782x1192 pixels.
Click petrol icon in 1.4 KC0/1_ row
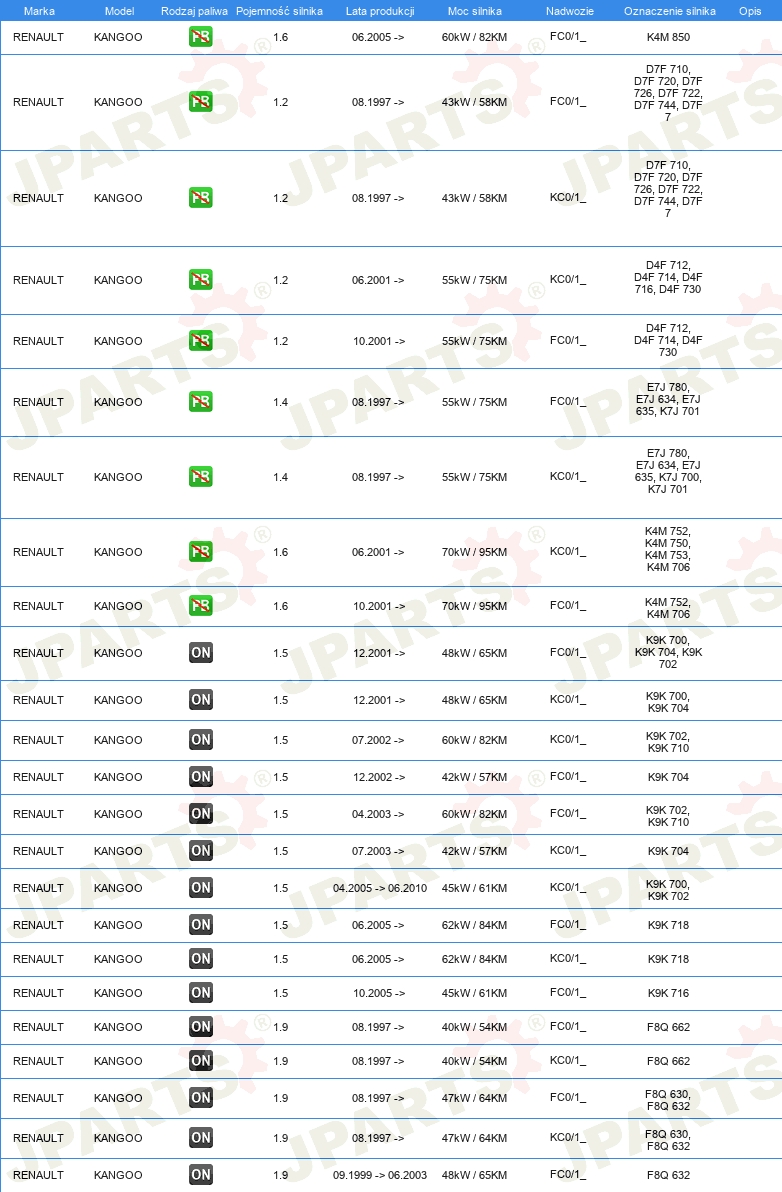click(201, 477)
